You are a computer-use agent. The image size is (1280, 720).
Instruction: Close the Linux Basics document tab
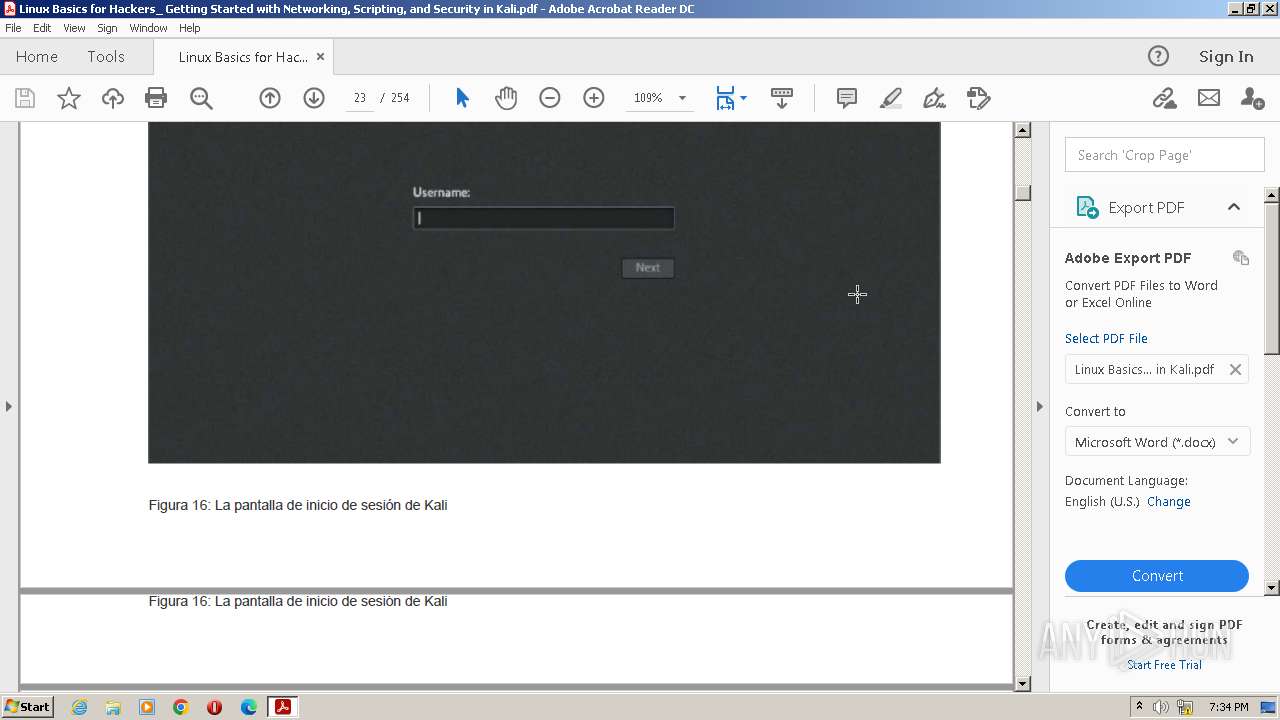(x=320, y=57)
